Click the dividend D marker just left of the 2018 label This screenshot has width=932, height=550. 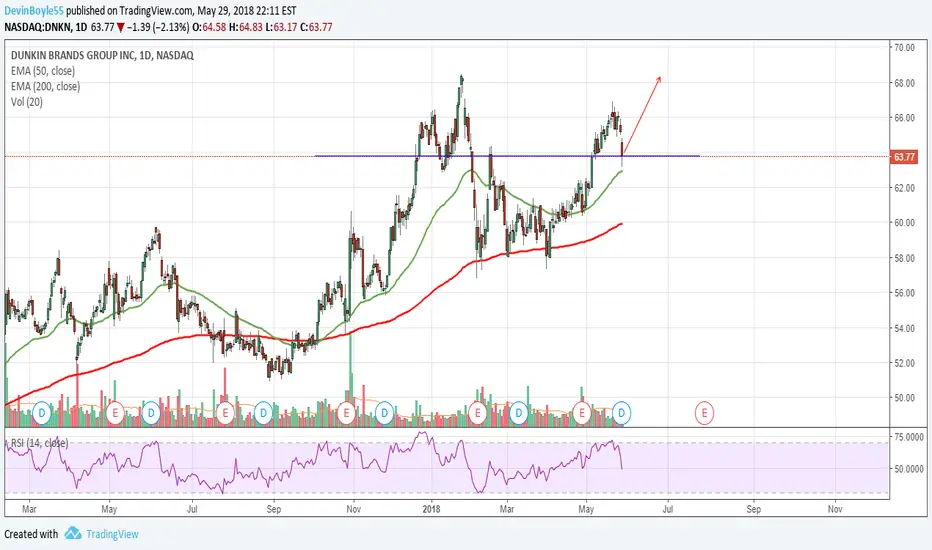[x=385, y=413]
